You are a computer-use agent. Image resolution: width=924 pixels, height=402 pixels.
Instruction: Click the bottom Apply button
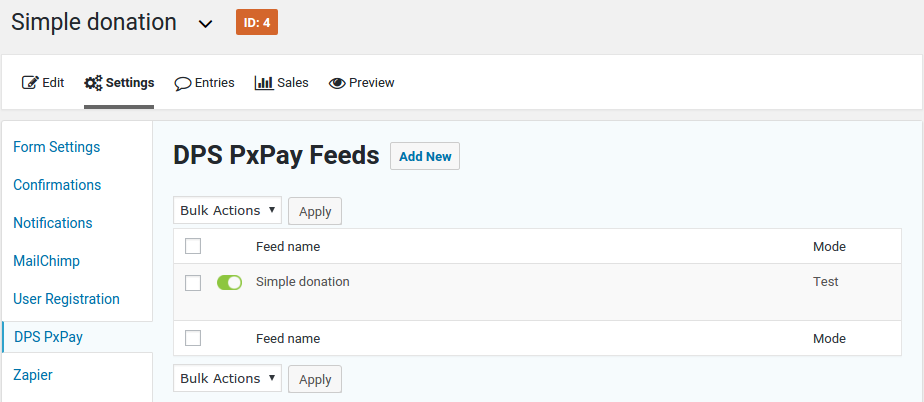click(315, 379)
